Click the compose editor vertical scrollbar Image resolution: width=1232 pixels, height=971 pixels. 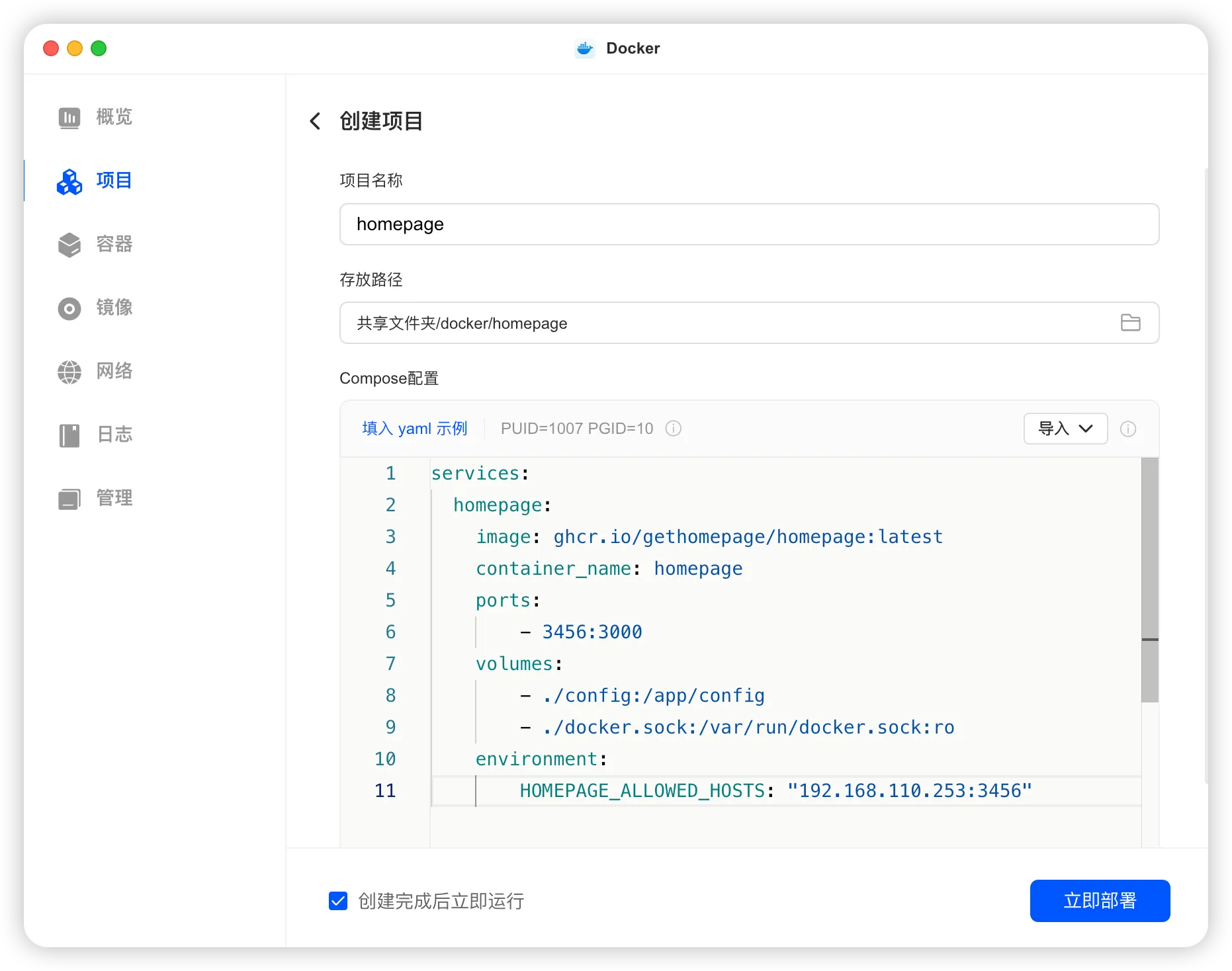(1150, 579)
